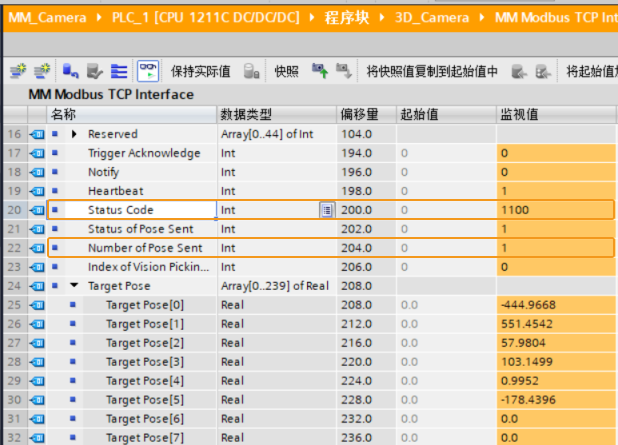The height and width of the screenshot is (445, 618).
Task: Click the 起始值 column header
Action: click(446, 115)
